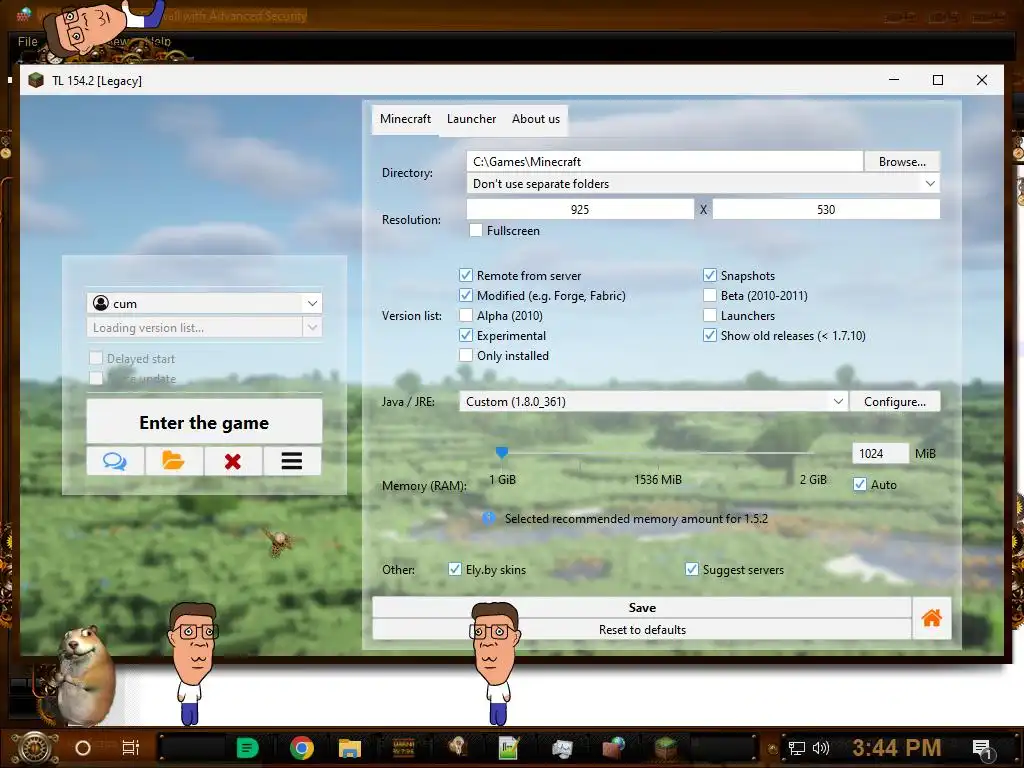Switch to the Minecraft tab
1024x768 pixels.
tap(406, 119)
